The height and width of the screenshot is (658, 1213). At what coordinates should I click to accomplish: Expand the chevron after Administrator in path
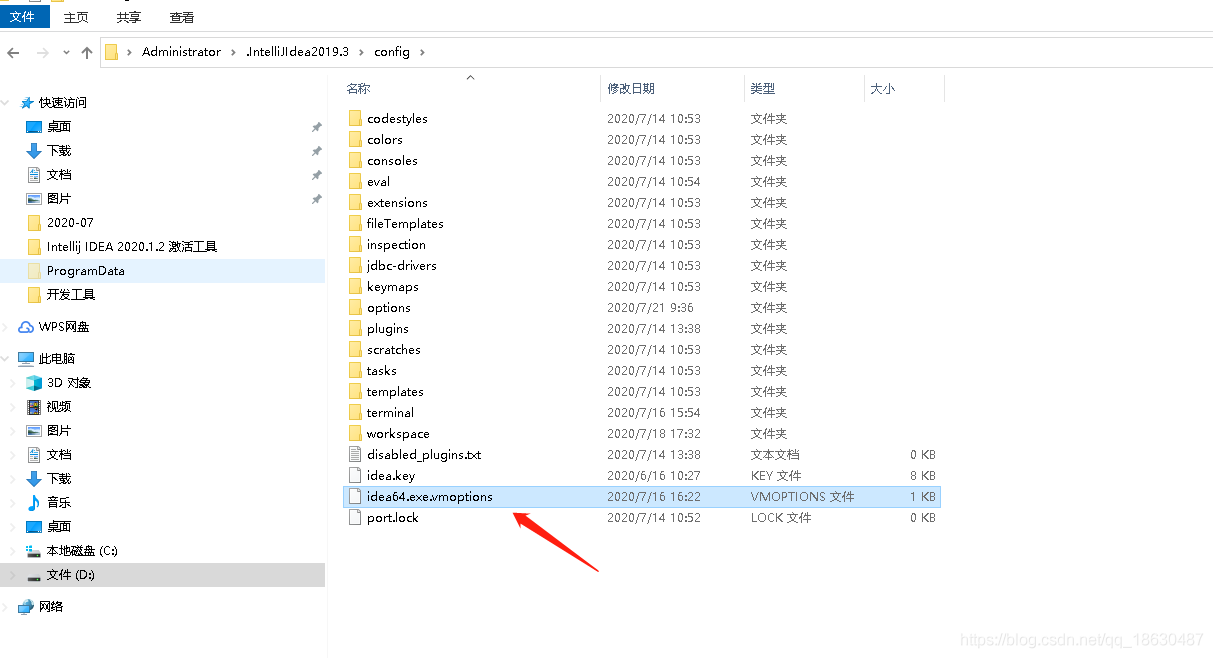tap(234, 52)
